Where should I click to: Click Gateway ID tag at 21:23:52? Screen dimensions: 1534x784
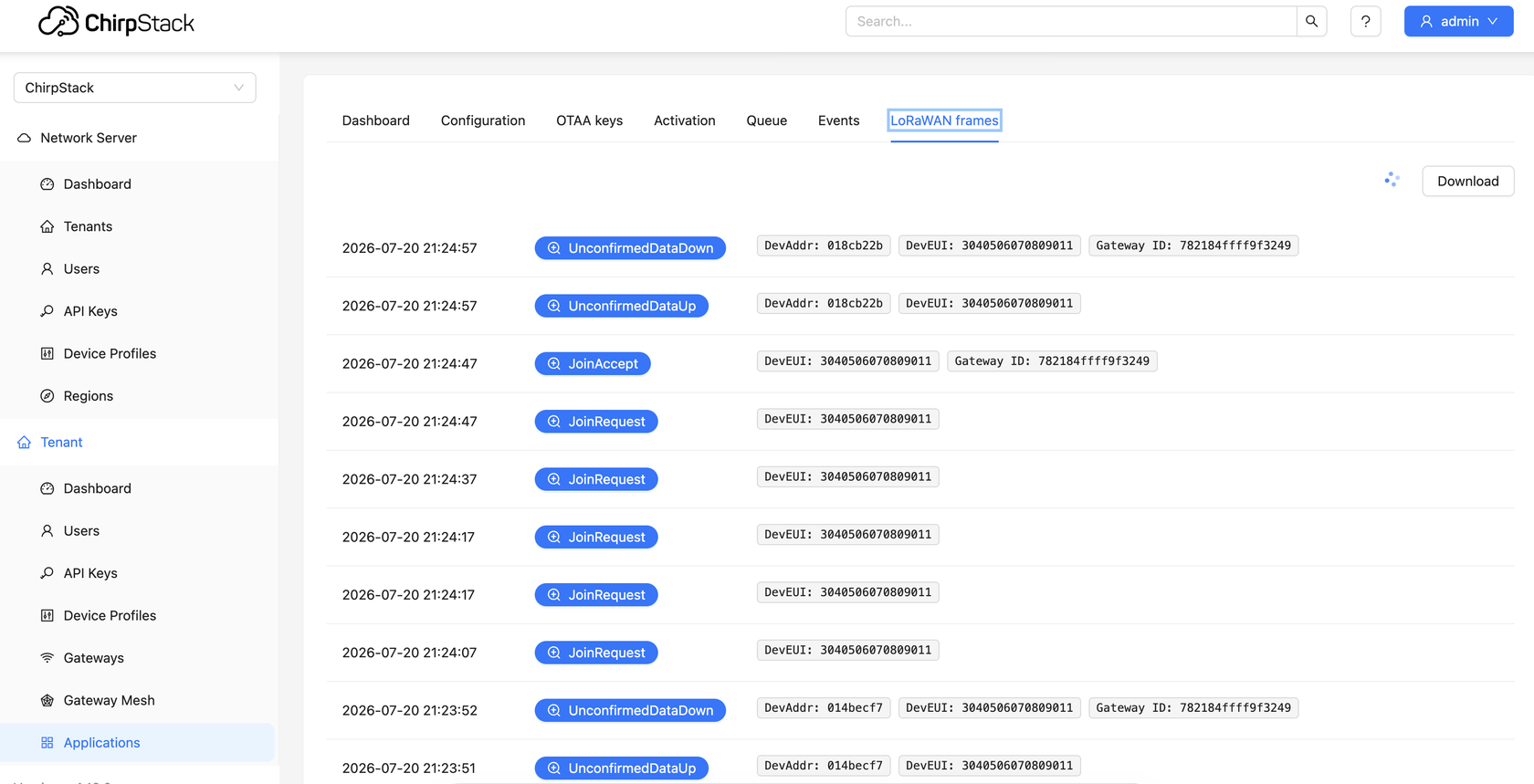tap(1193, 707)
